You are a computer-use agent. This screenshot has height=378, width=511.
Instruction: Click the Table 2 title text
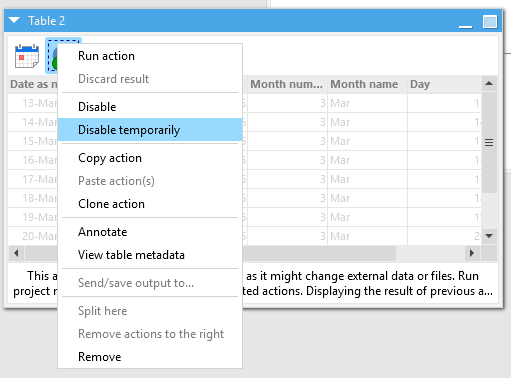tap(46, 21)
